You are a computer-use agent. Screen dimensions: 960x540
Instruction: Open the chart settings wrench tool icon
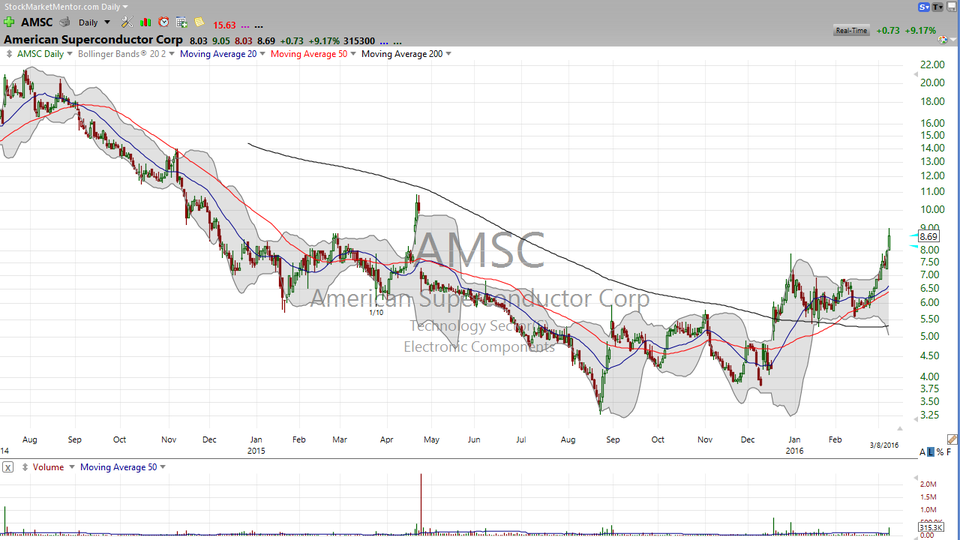[x=127, y=22]
